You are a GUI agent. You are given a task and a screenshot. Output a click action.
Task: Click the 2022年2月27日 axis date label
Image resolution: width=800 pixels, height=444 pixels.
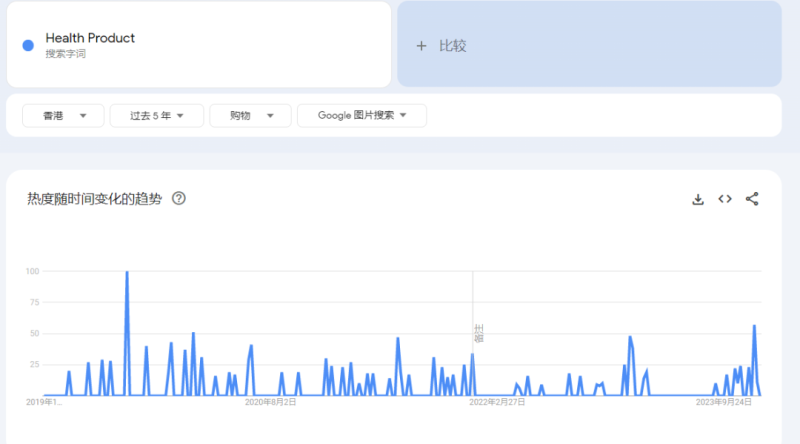497,402
